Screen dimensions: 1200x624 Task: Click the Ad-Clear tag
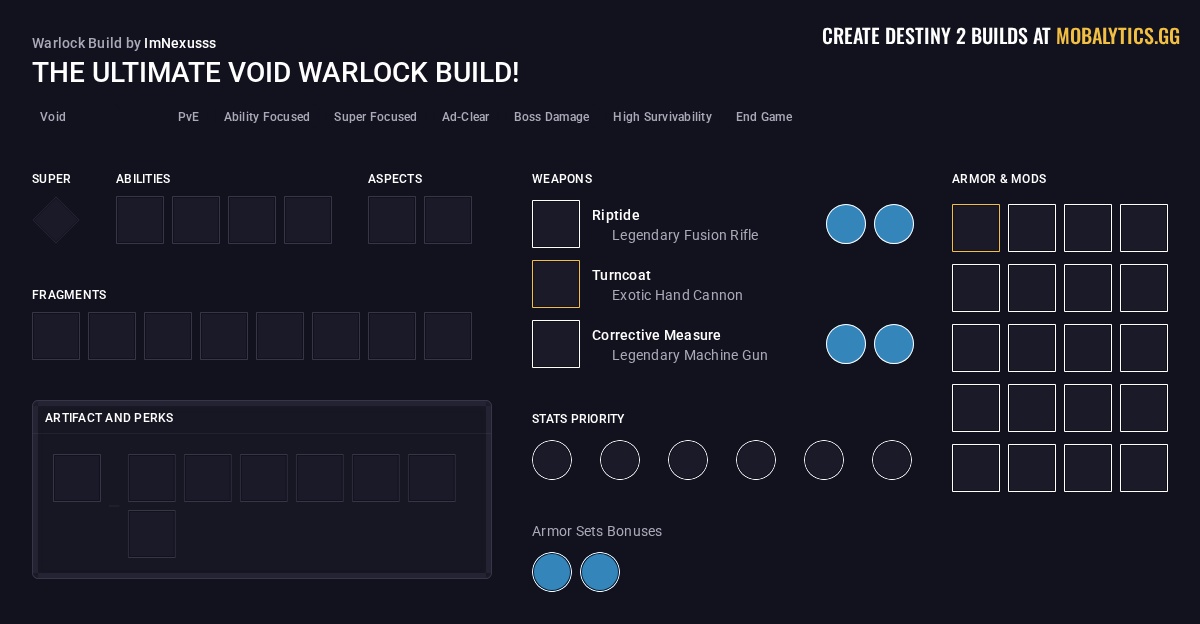coord(466,117)
